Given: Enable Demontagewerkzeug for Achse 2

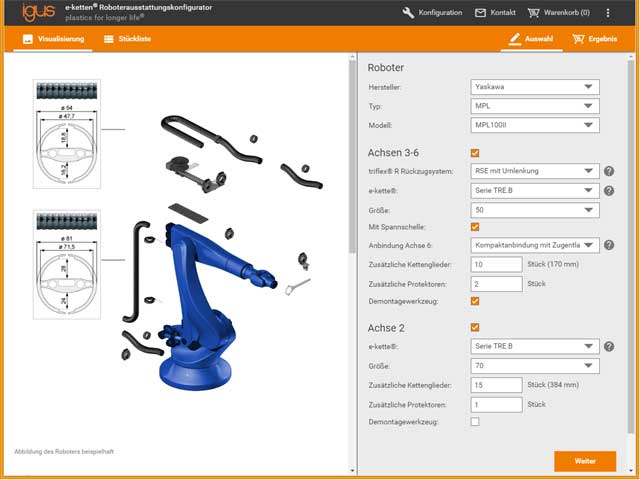Looking at the screenshot, I should [475, 423].
